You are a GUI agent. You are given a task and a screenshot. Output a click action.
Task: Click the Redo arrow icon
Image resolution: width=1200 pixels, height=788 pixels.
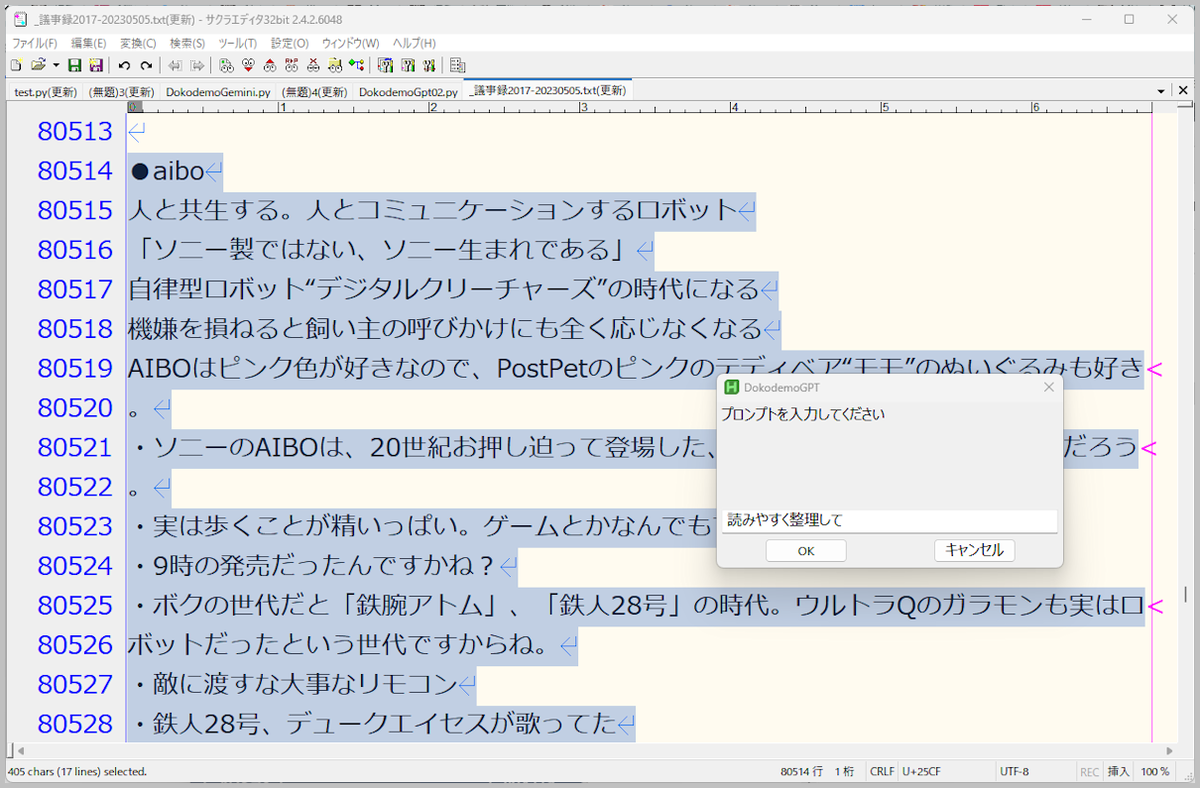tap(146, 66)
